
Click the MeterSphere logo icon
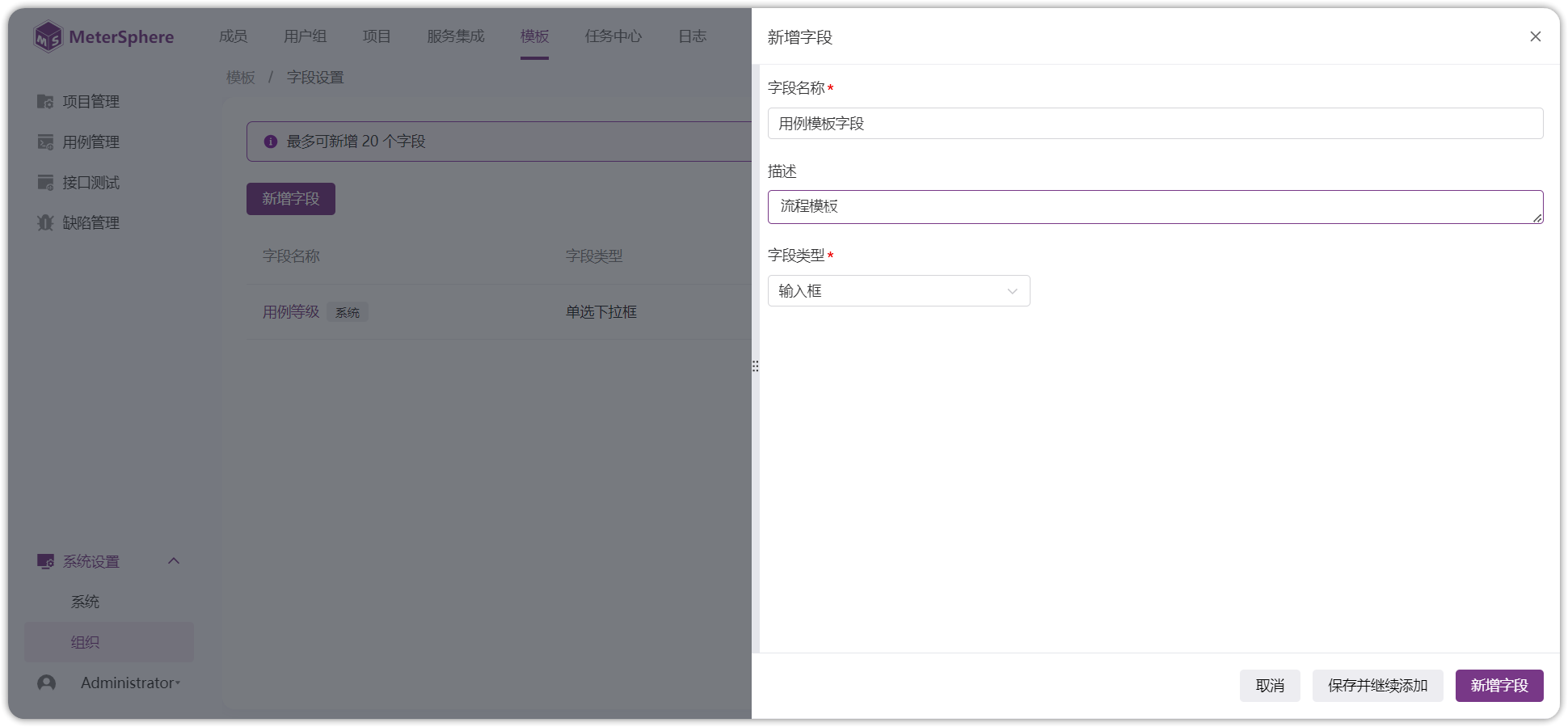tap(48, 36)
